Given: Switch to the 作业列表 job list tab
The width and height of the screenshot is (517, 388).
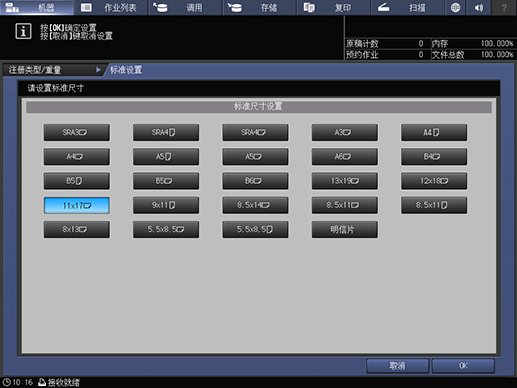Looking at the screenshot, I should [110, 7].
